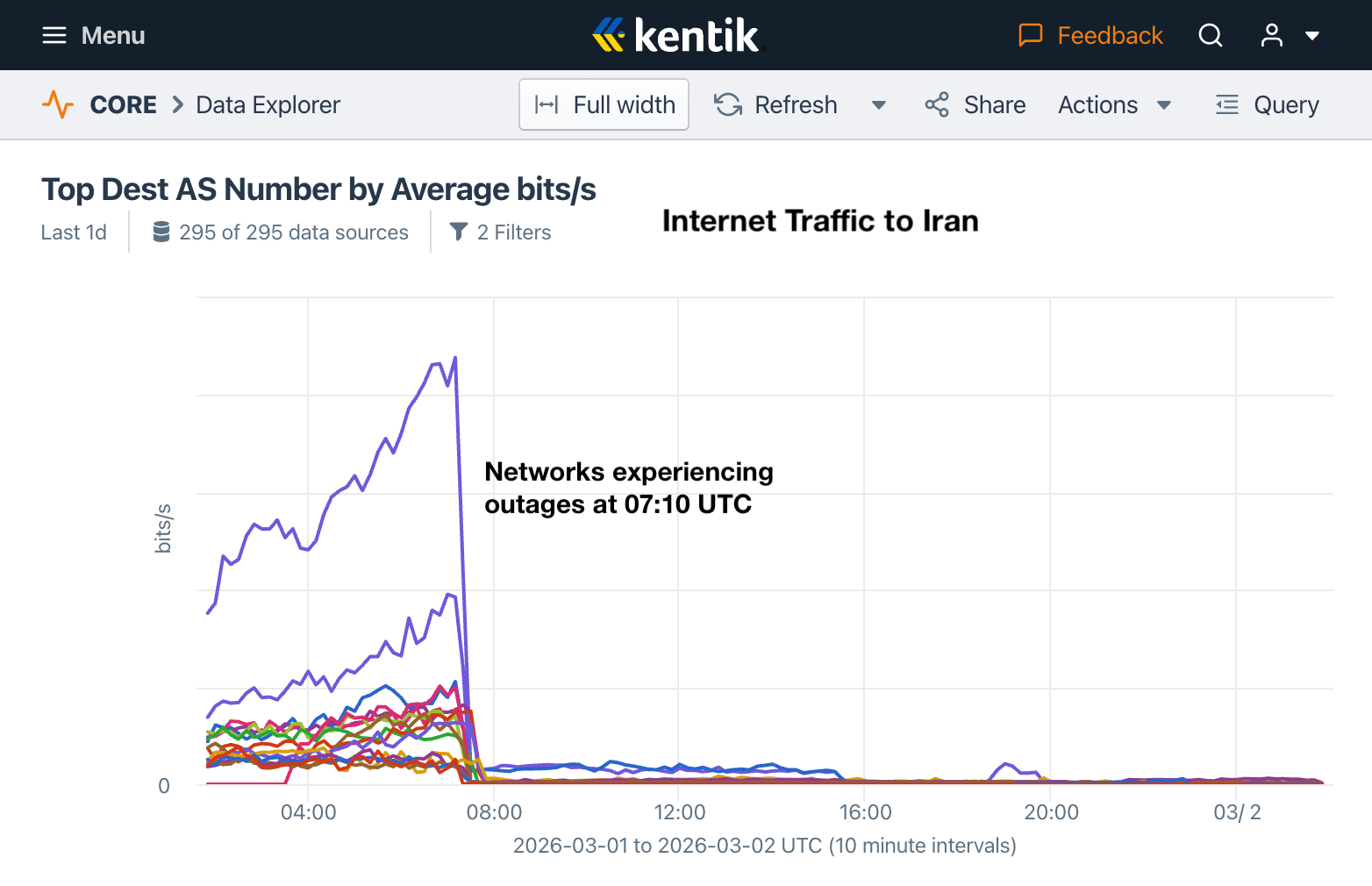Click the Feedback link text
The width and height of the screenshot is (1372, 886).
pyautogui.click(x=1110, y=35)
